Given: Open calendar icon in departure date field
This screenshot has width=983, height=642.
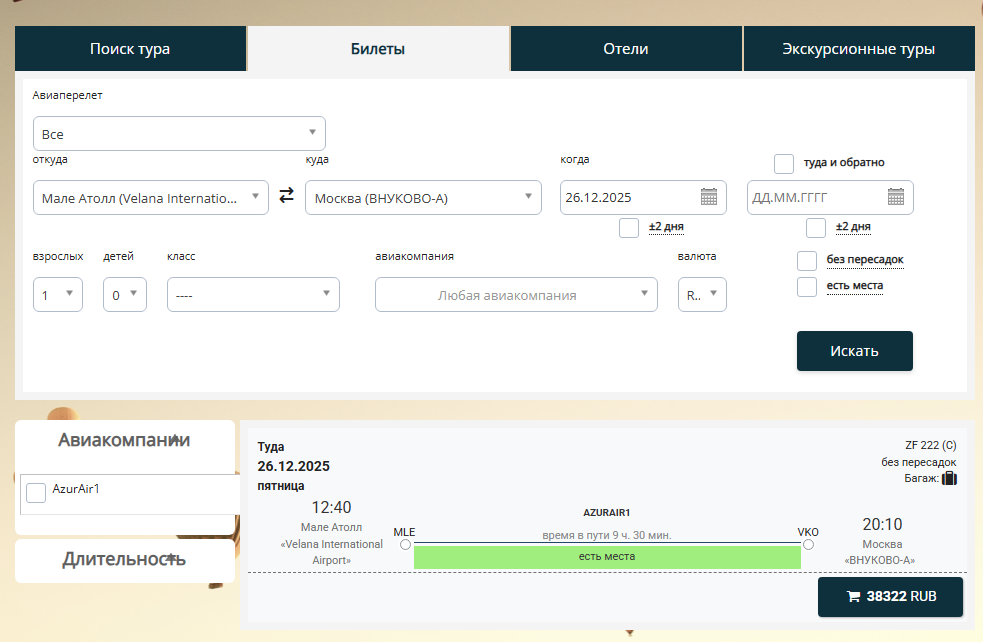Looking at the screenshot, I should click(x=709, y=197).
